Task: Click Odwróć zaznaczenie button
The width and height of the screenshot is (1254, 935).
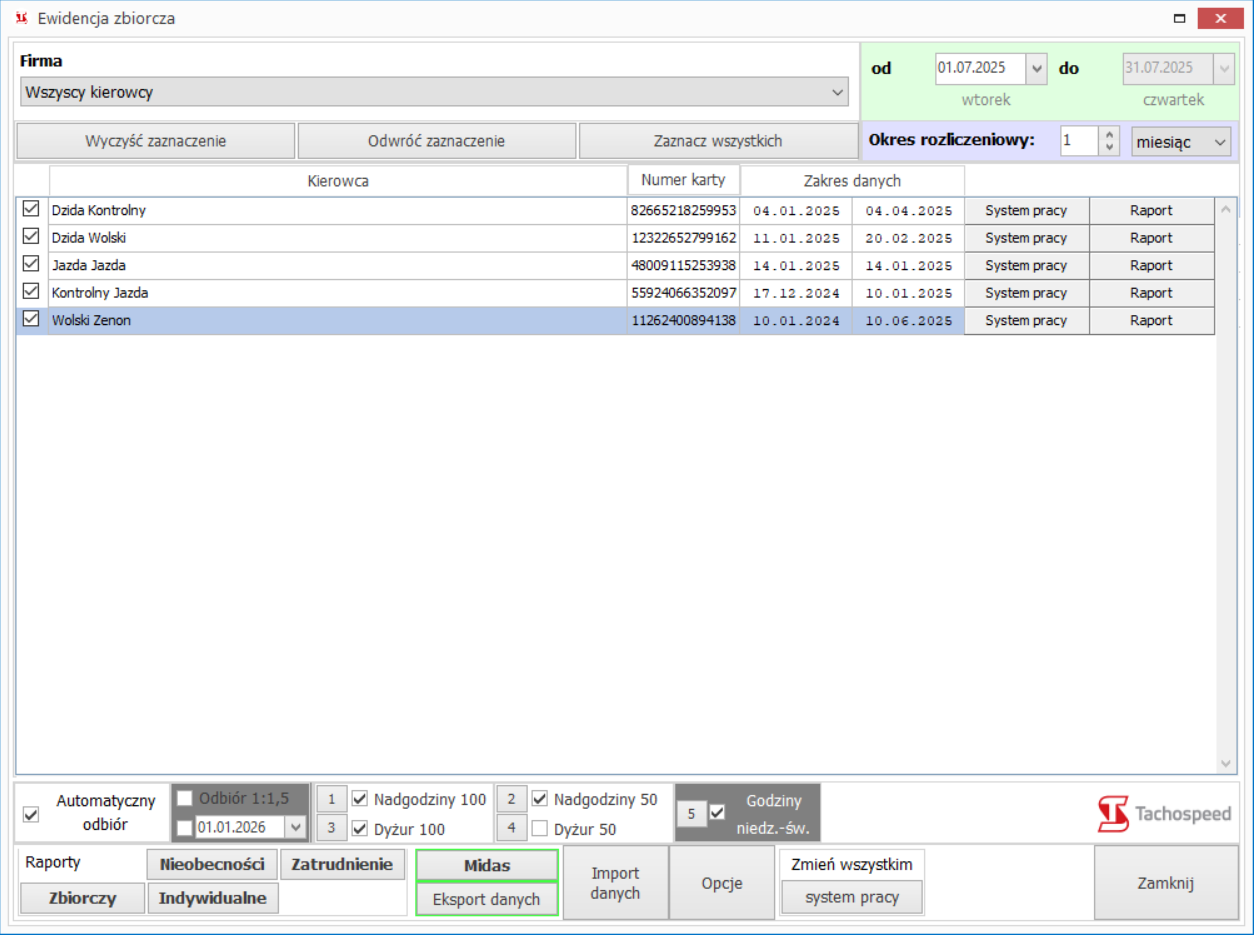Action: [x=437, y=141]
